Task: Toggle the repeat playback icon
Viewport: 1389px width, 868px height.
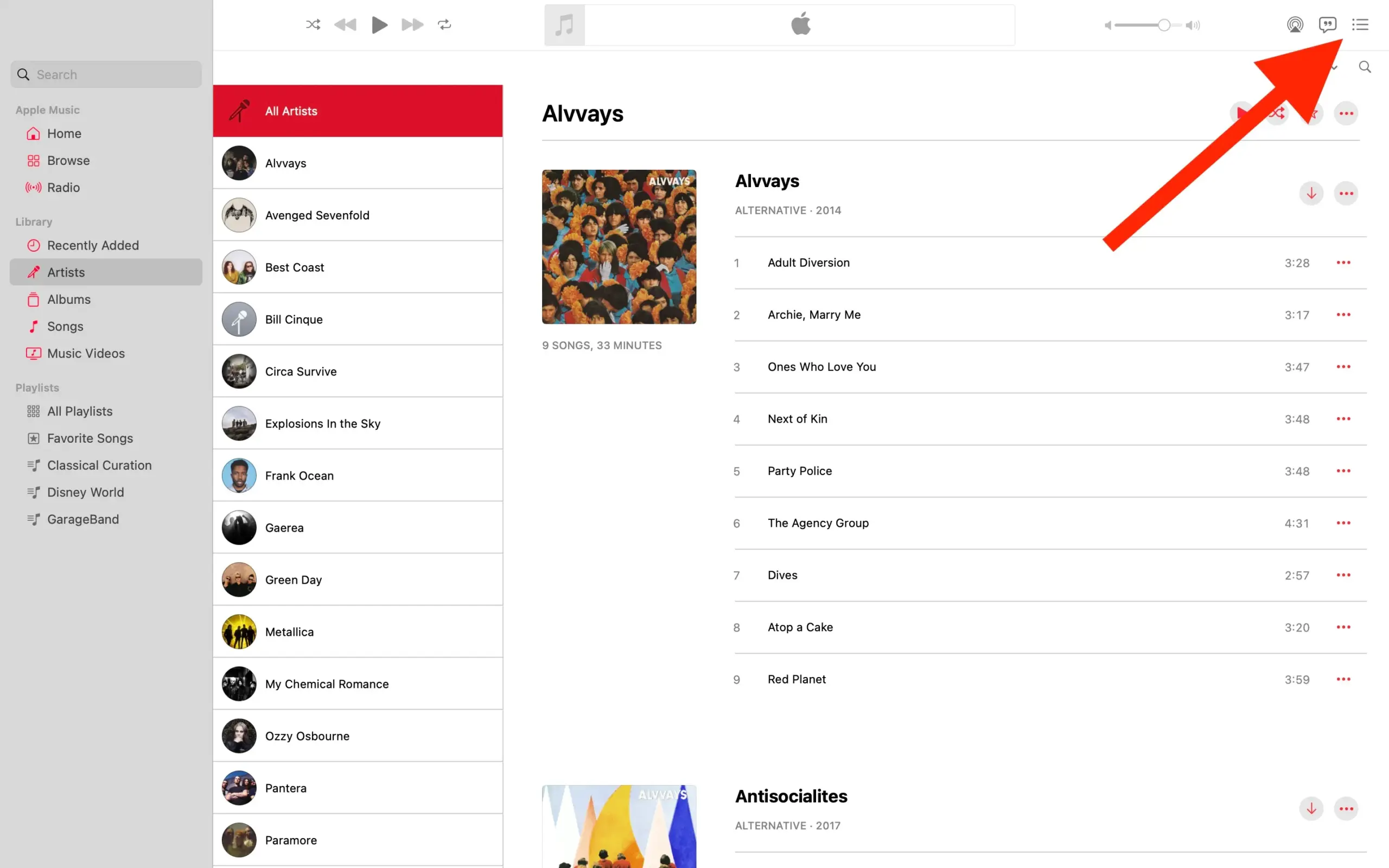Action: coord(445,25)
